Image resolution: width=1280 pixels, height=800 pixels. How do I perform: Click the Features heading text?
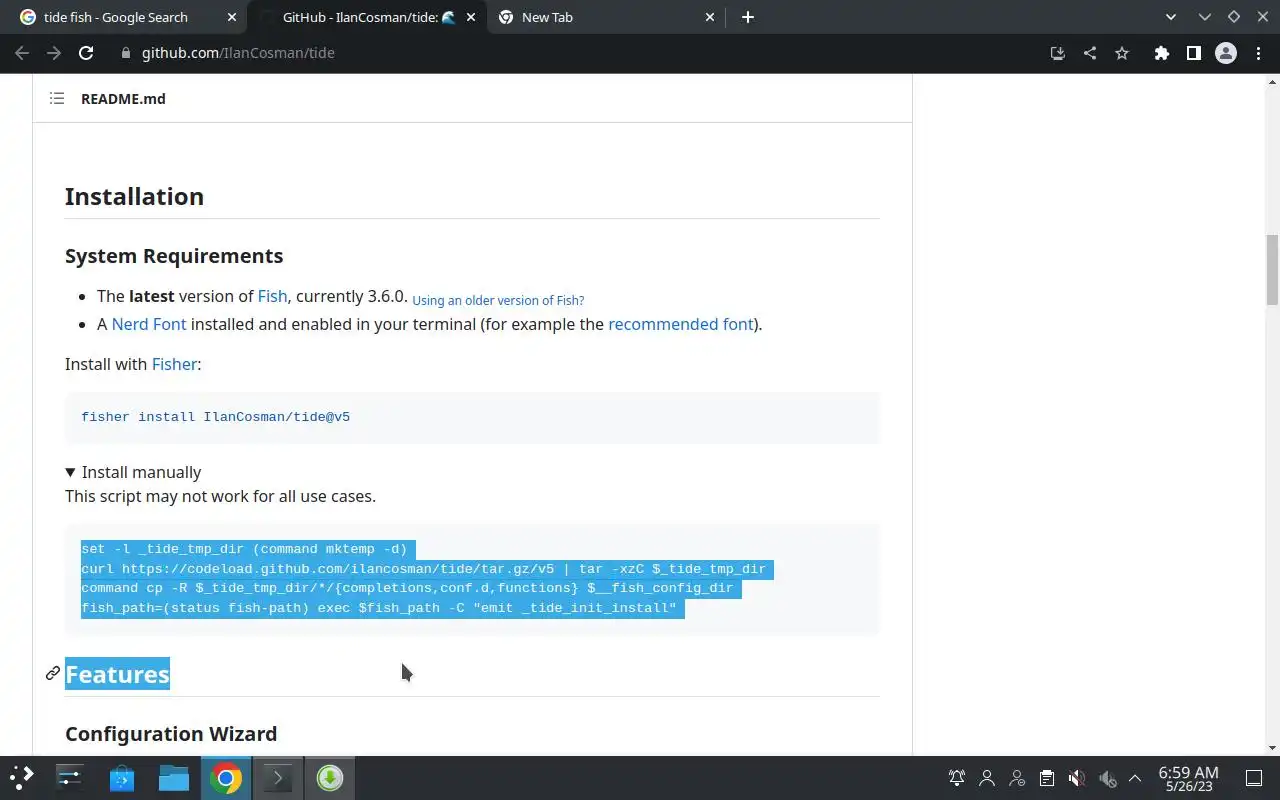tap(117, 674)
